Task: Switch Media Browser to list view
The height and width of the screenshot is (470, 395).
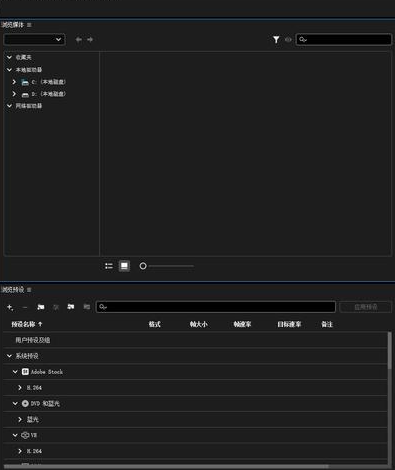Action: (109, 266)
